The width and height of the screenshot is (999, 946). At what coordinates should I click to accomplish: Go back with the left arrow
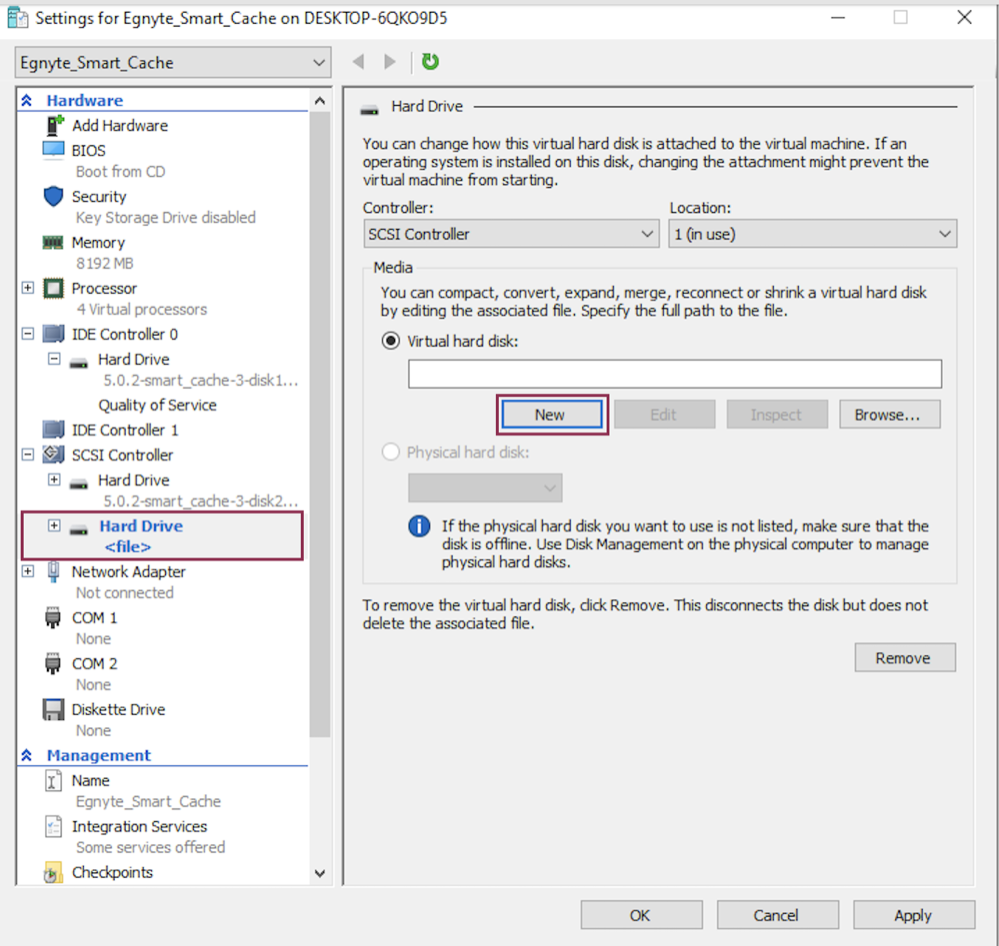click(x=359, y=62)
